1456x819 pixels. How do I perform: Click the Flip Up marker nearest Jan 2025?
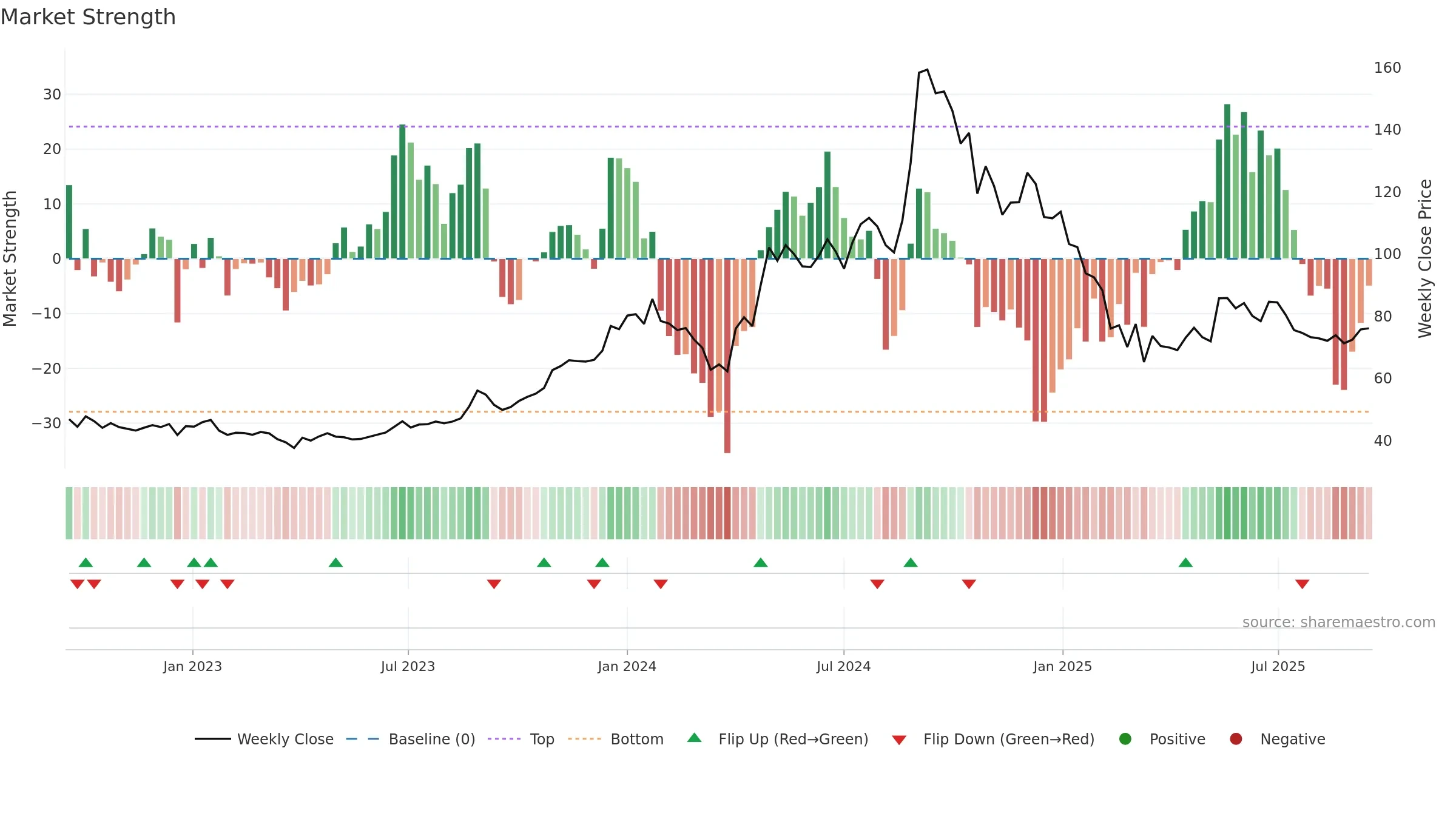(1185, 562)
